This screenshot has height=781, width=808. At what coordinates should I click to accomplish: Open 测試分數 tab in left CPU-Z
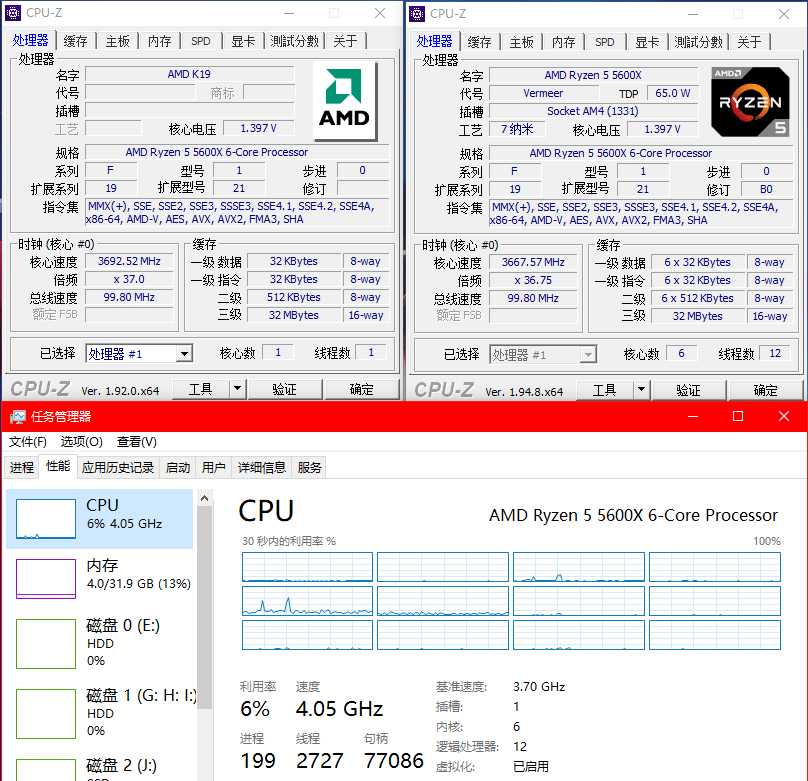click(x=294, y=41)
